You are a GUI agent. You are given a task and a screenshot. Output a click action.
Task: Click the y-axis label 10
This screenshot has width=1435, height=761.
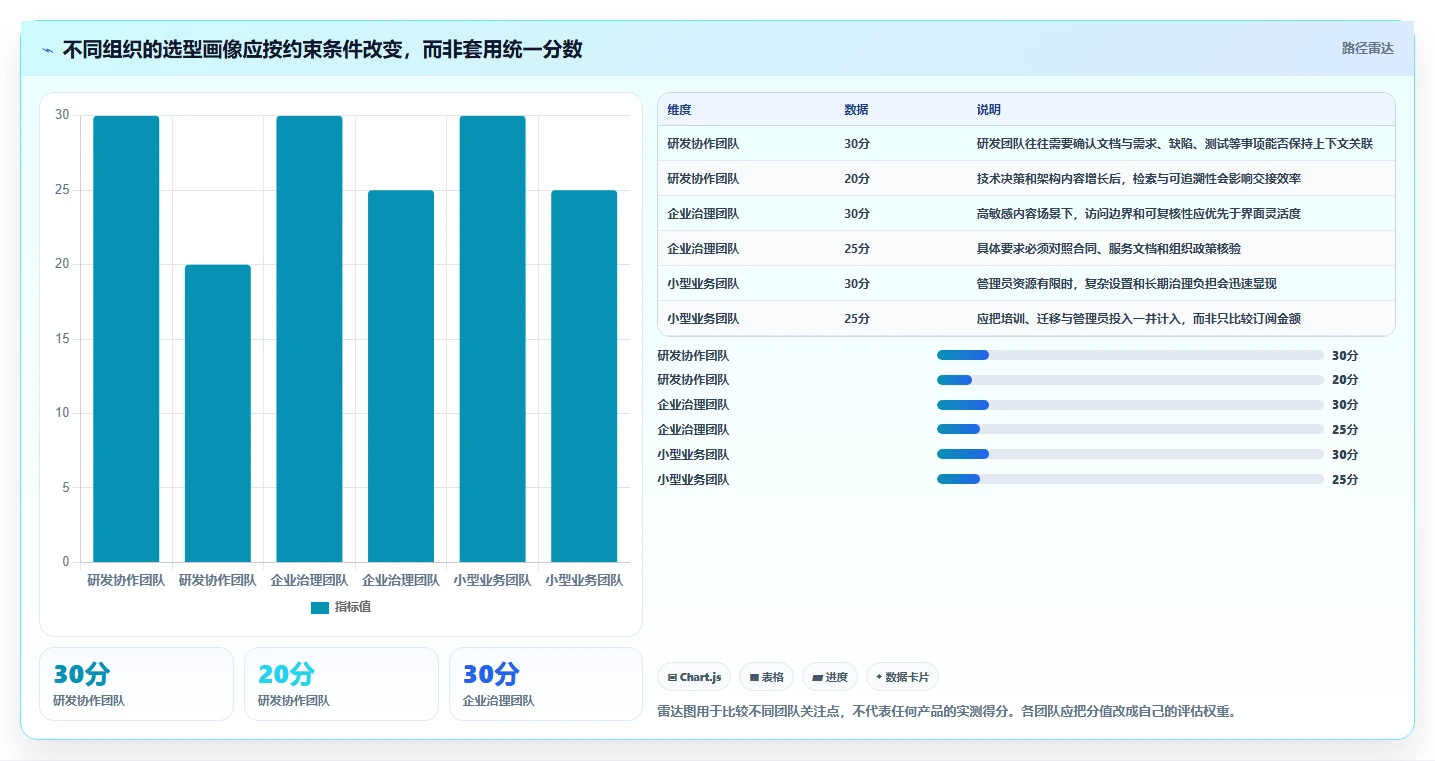tap(62, 413)
